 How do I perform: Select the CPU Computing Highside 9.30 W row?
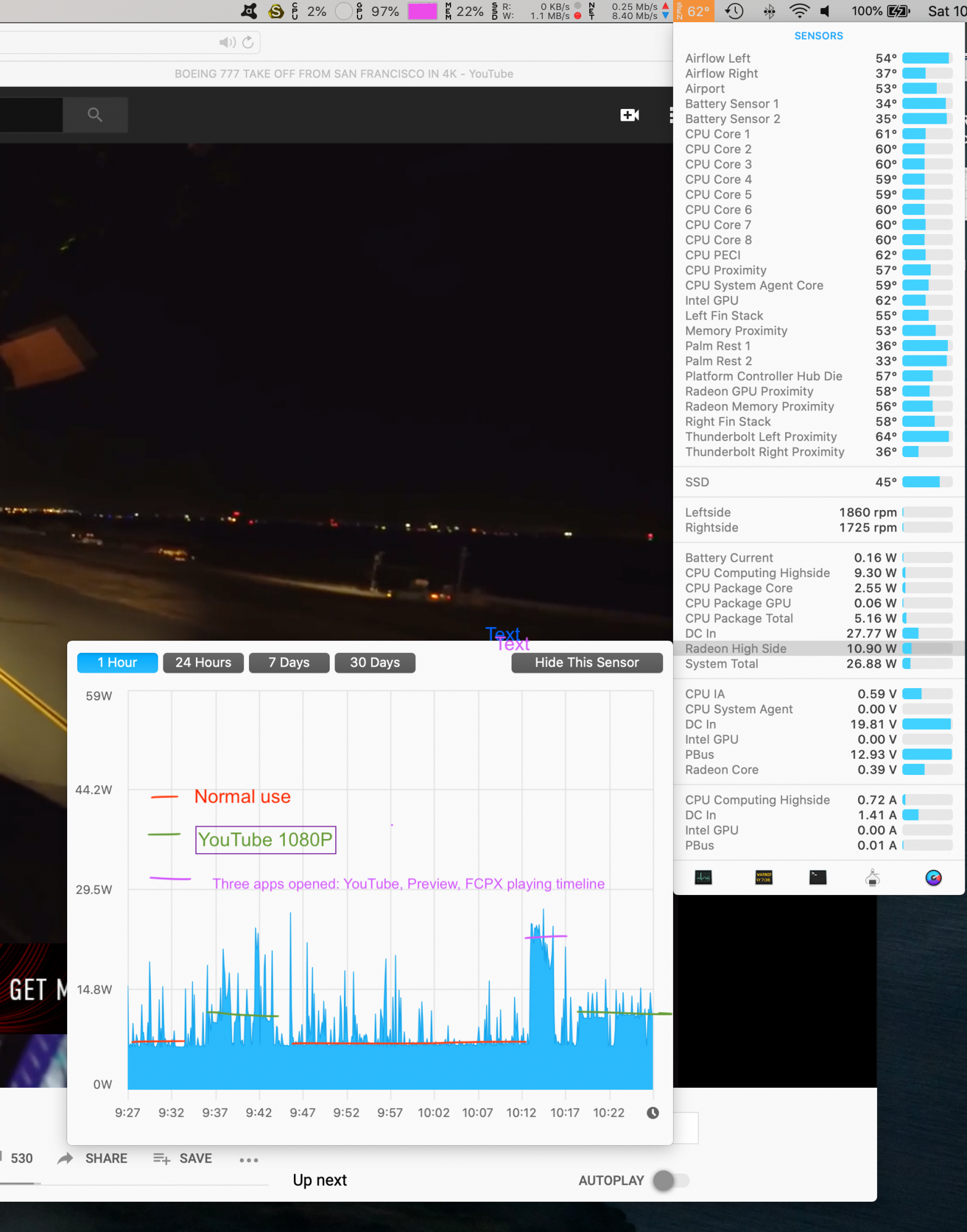[x=818, y=572]
